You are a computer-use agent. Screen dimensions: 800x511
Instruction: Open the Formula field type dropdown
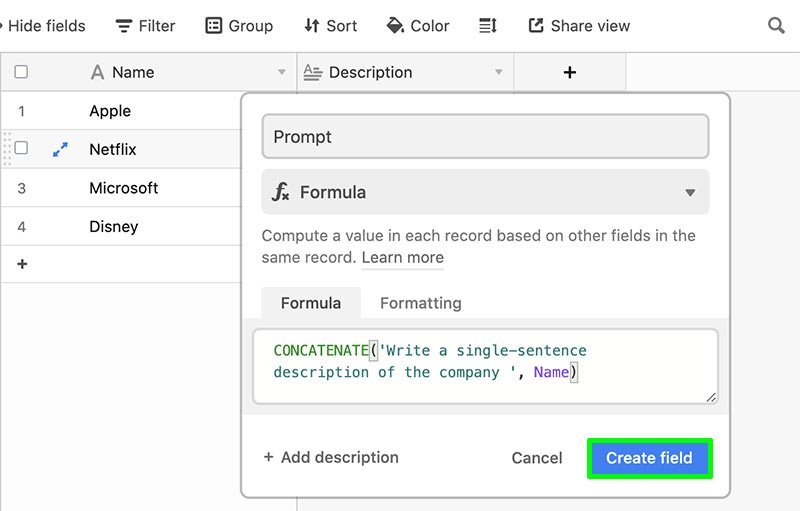tap(485, 192)
